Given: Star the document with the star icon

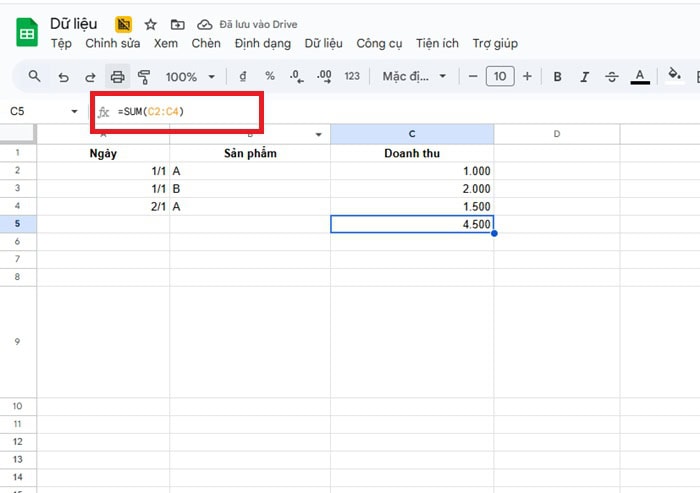Looking at the screenshot, I should point(150,24).
